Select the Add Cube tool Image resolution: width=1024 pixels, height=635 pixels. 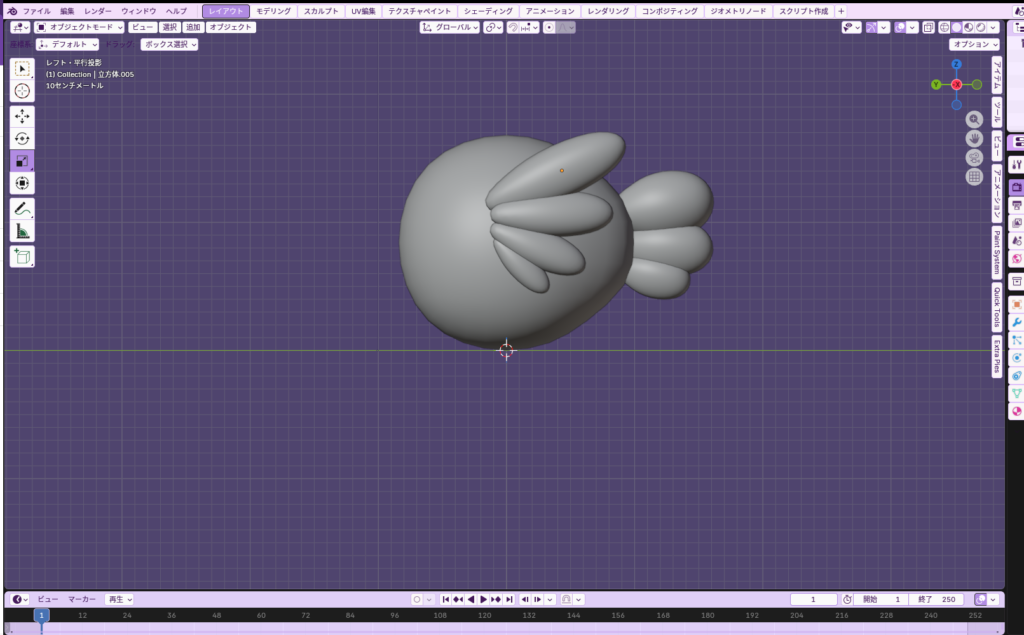(x=22, y=256)
